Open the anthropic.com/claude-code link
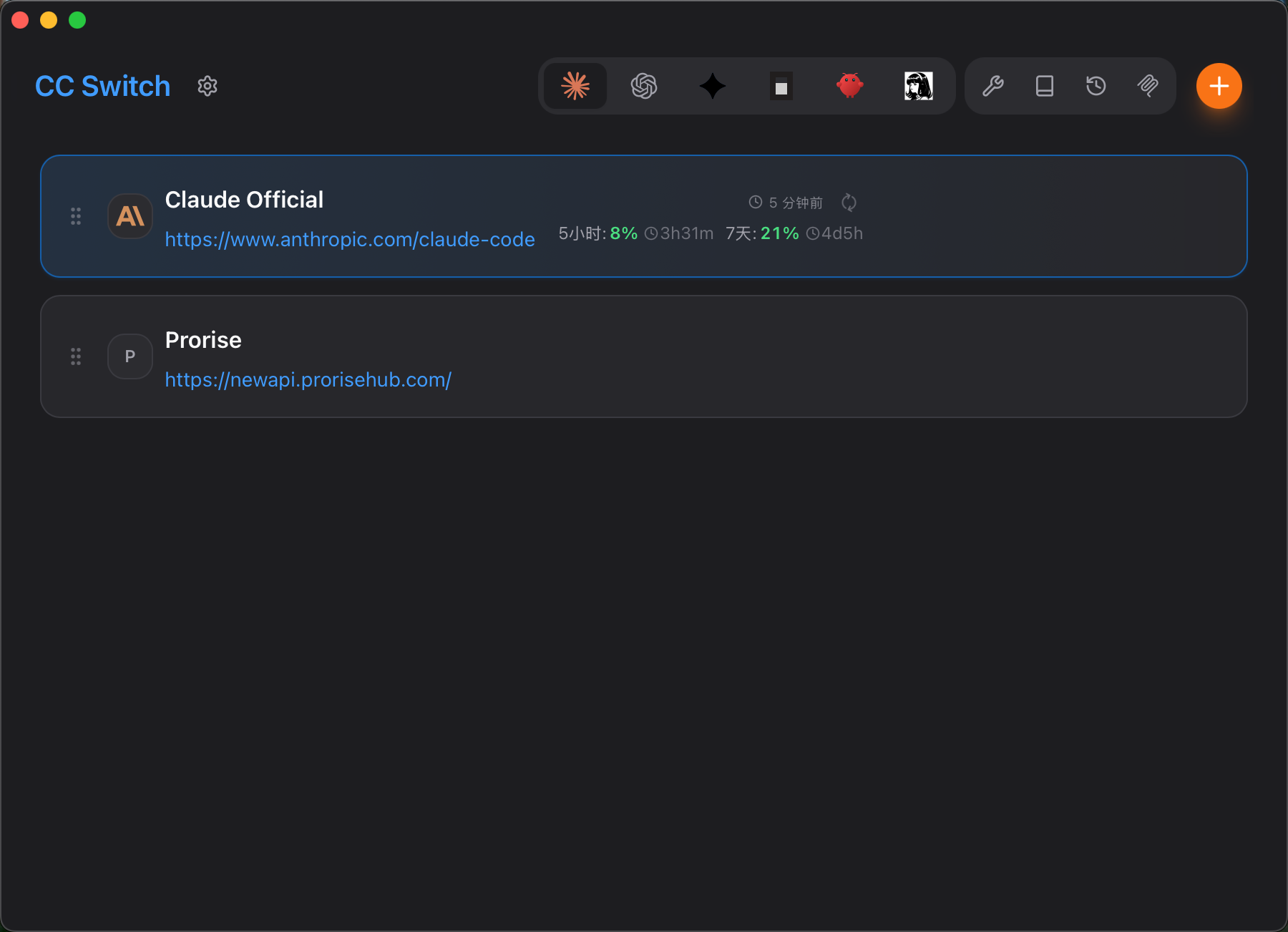 (x=350, y=239)
